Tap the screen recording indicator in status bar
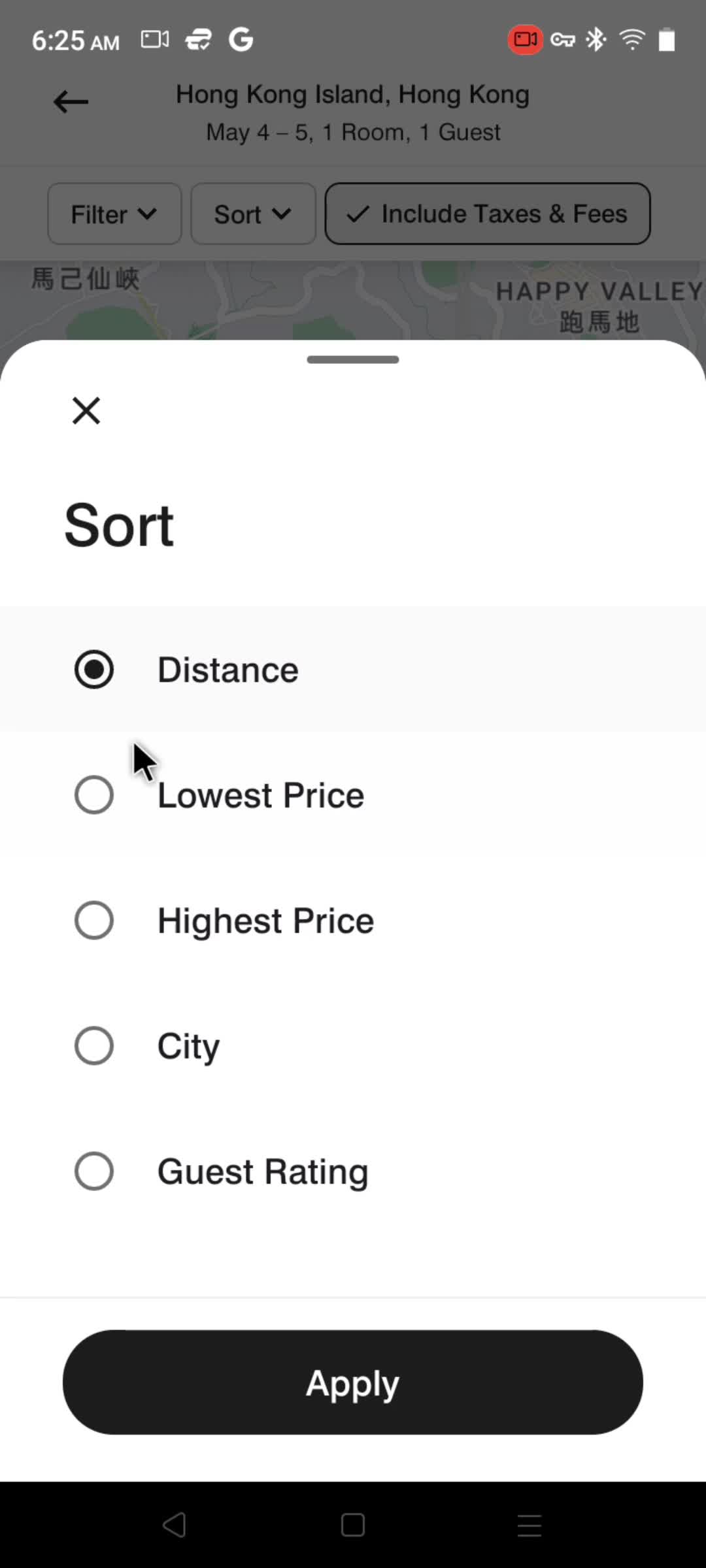706x1568 pixels. click(525, 40)
